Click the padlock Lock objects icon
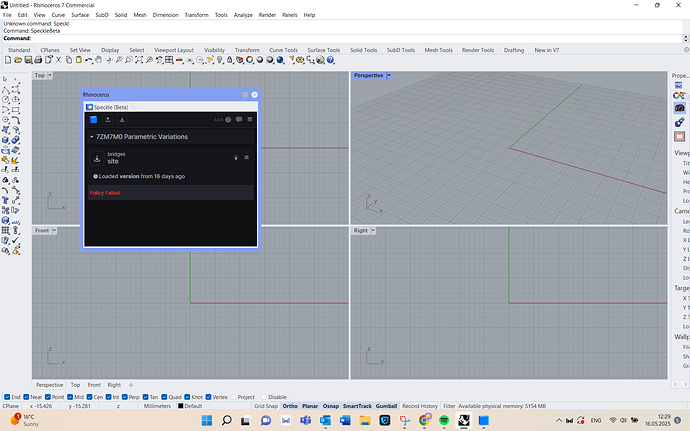This screenshot has width=690, height=431. [230, 60]
